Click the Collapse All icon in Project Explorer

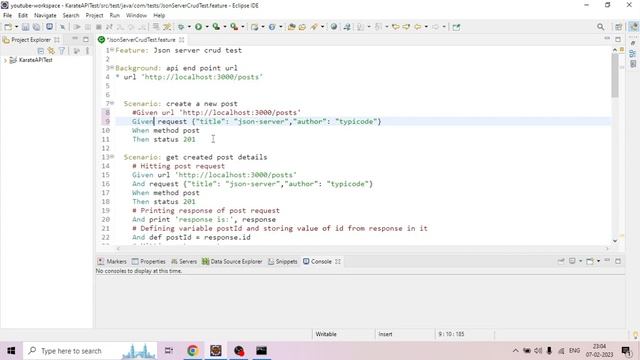tap(40, 51)
